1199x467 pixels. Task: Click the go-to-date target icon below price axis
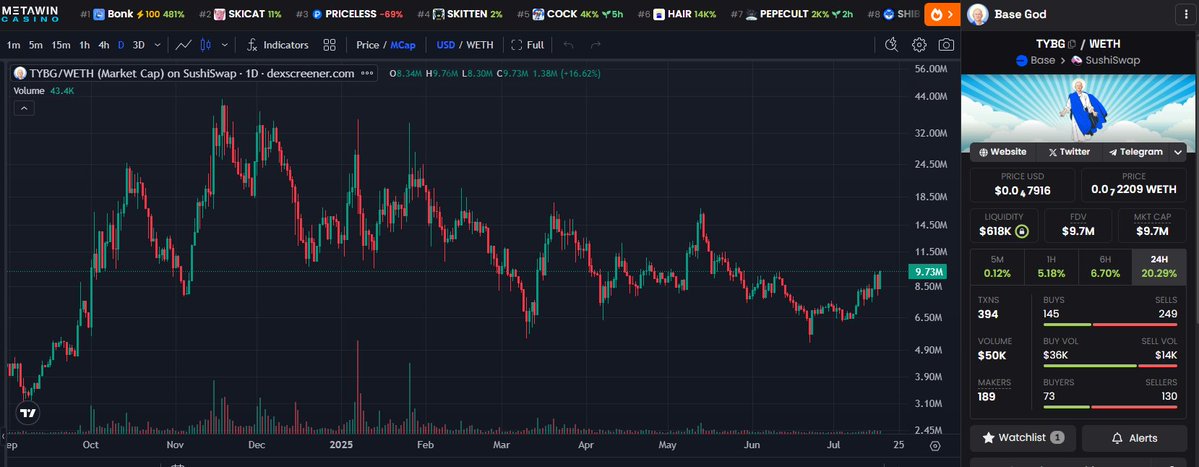point(934,446)
